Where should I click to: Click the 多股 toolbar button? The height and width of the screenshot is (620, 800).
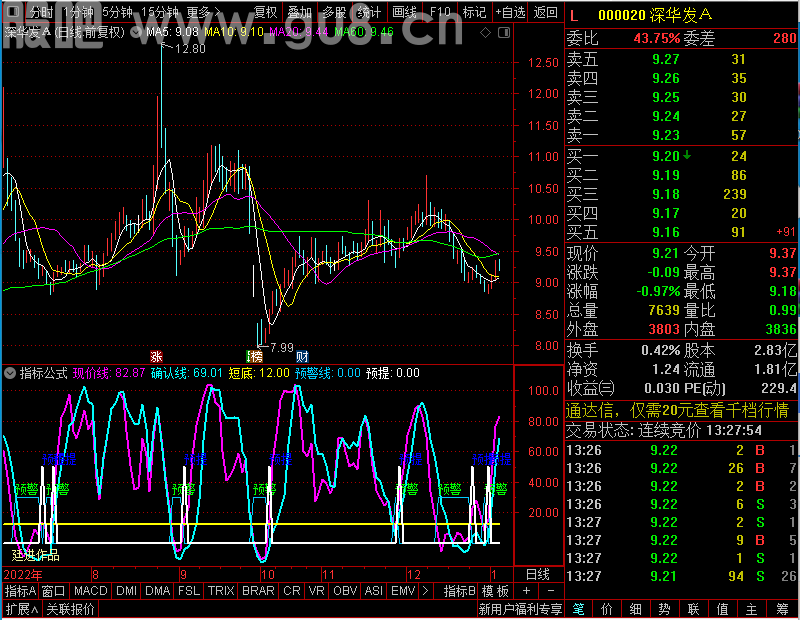334,12
